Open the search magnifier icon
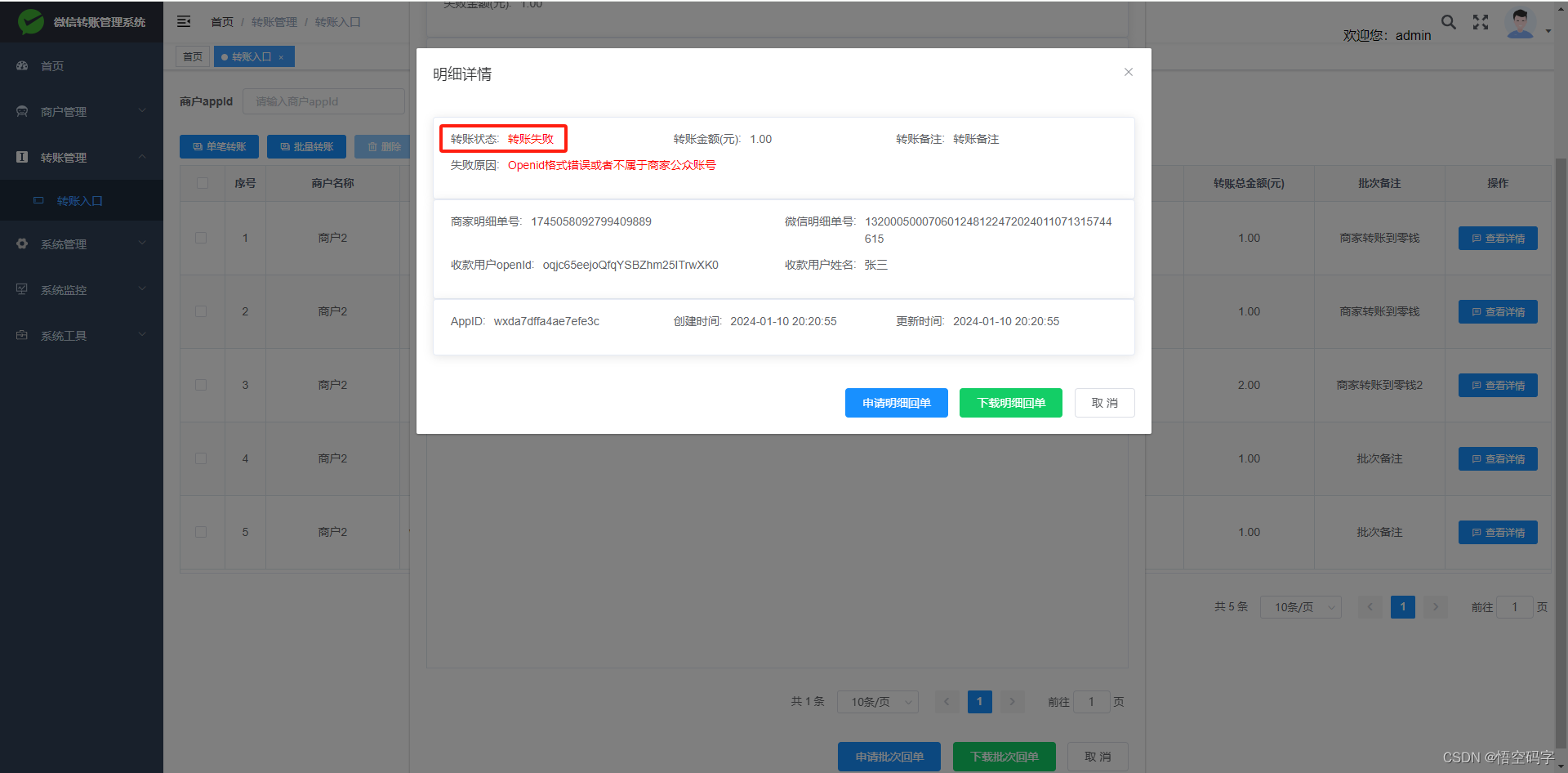Image resolution: width=1568 pixels, height=773 pixels. point(1448,22)
